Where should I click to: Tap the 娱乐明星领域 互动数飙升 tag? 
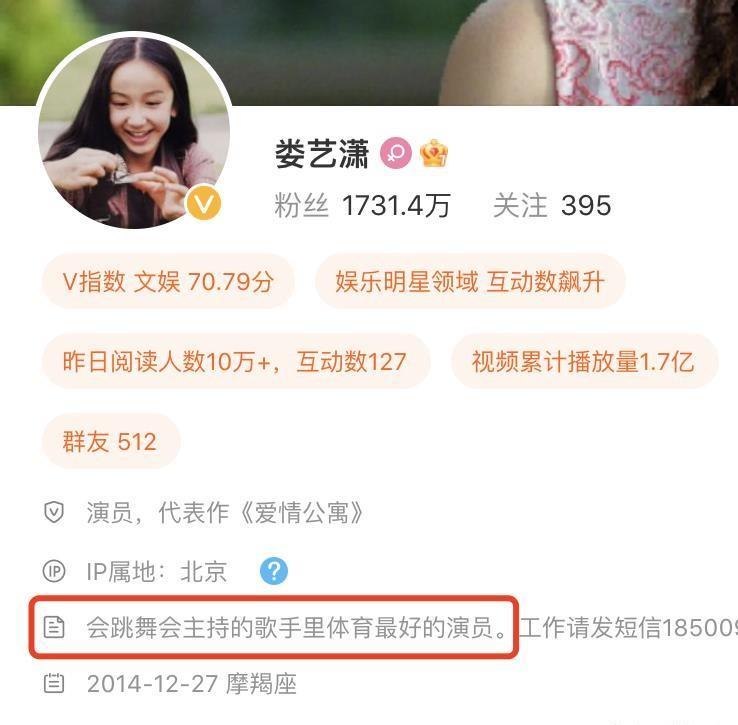coord(470,282)
